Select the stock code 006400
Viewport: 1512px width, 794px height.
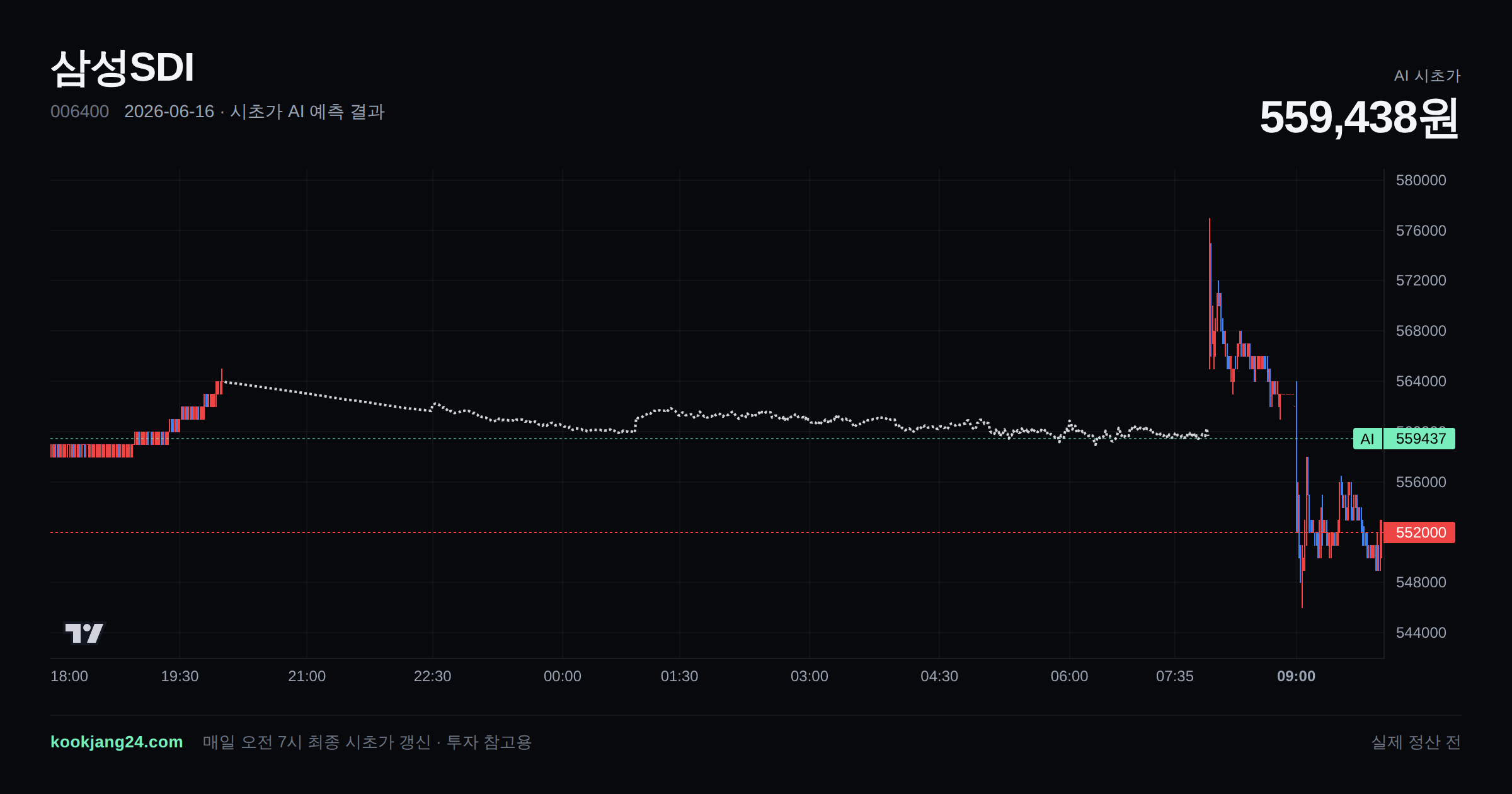[x=79, y=112]
